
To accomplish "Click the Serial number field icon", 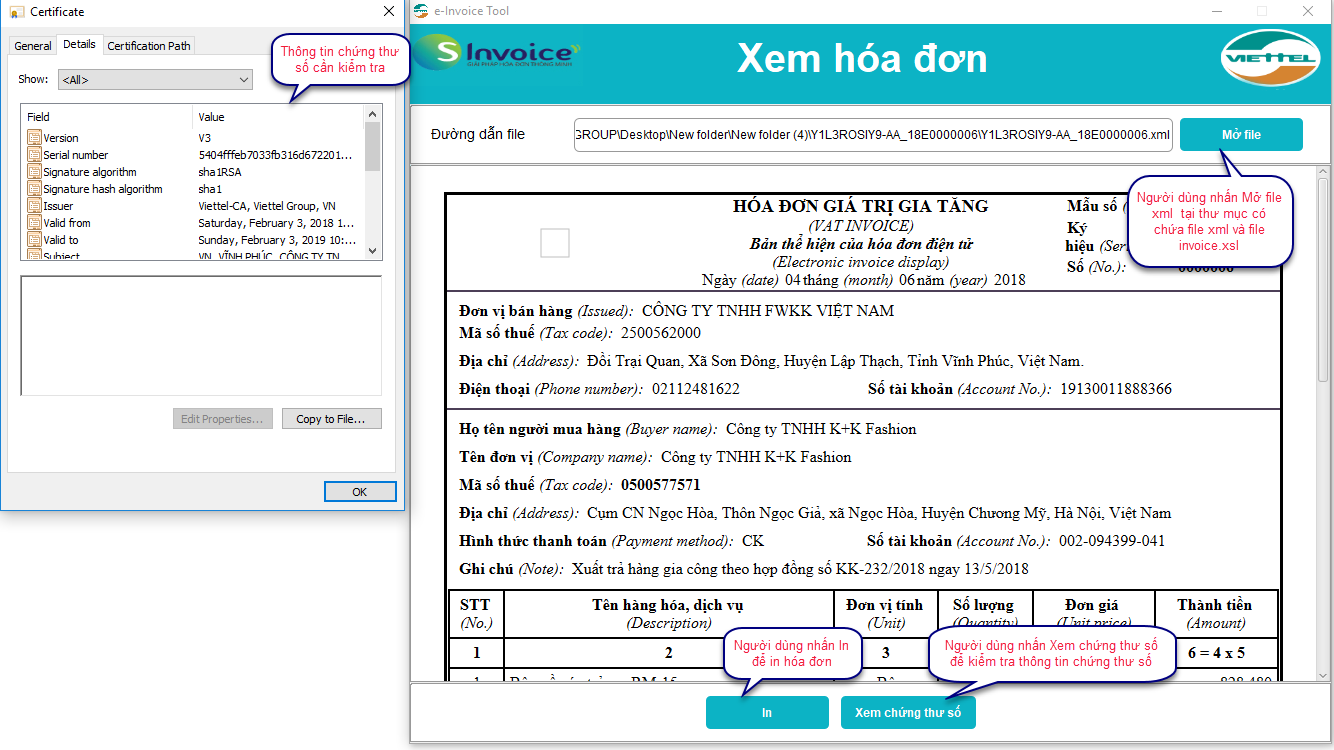I will click(34, 155).
